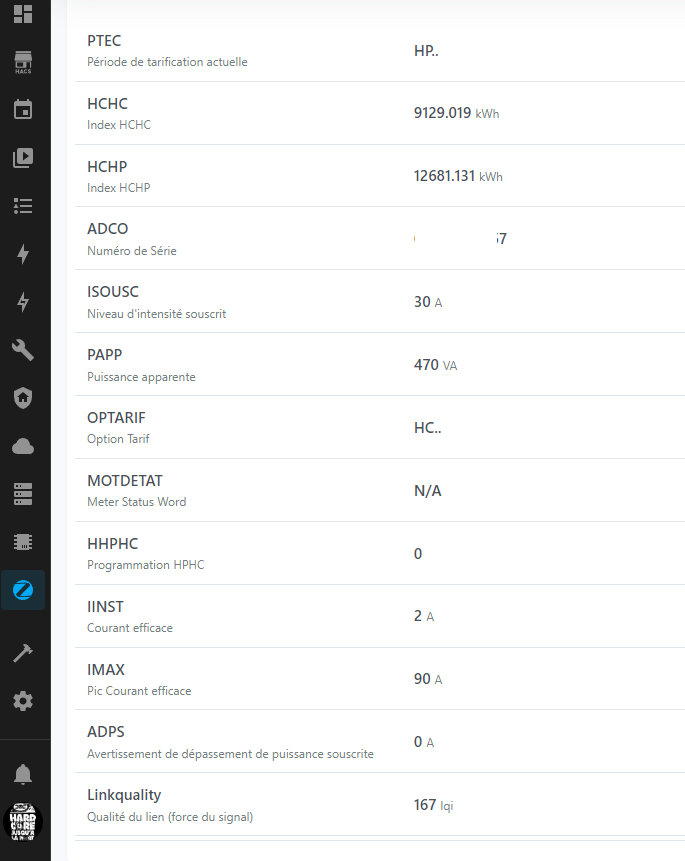685x861 pixels.
Task: Click the Linkquality entity row
Action: (x=380, y=805)
